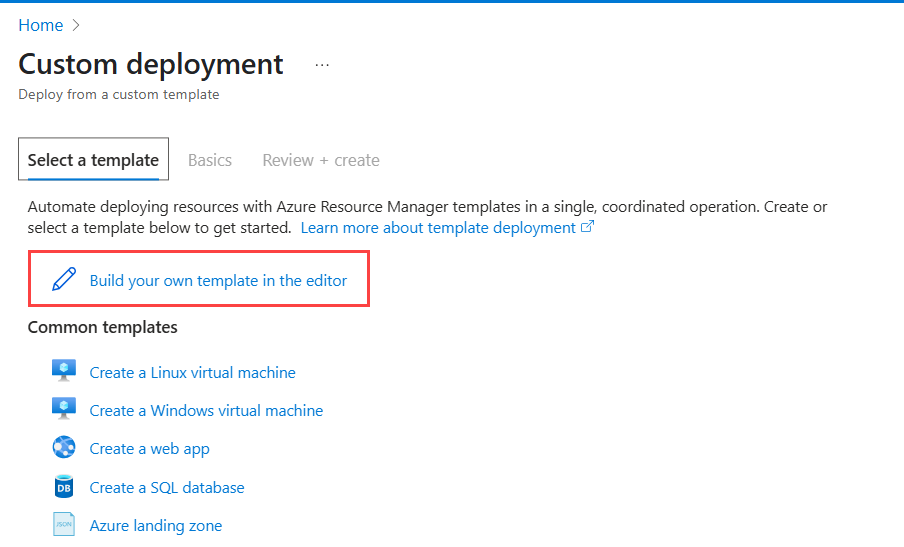Pick the Create a web app template
Viewport: 904px width, 547px height.
click(x=149, y=449)
